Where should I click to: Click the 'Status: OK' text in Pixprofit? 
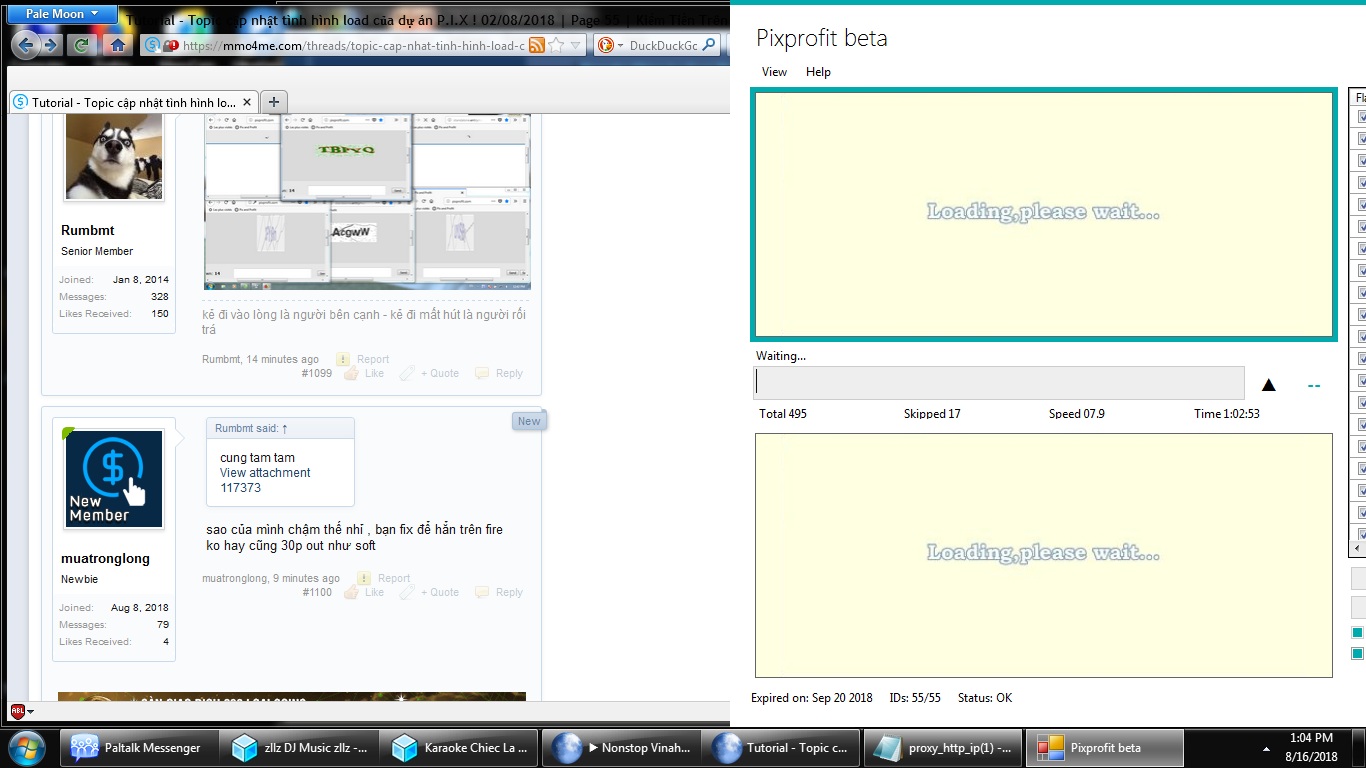coord(985,698)
